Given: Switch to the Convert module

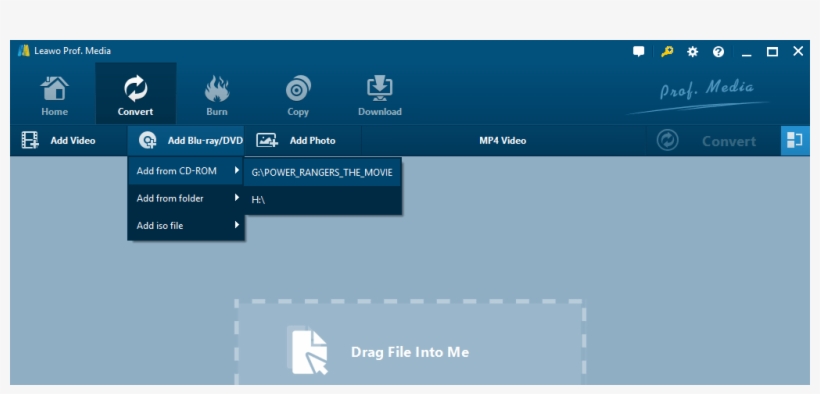Looking at the screenshot, I should 135,95.
